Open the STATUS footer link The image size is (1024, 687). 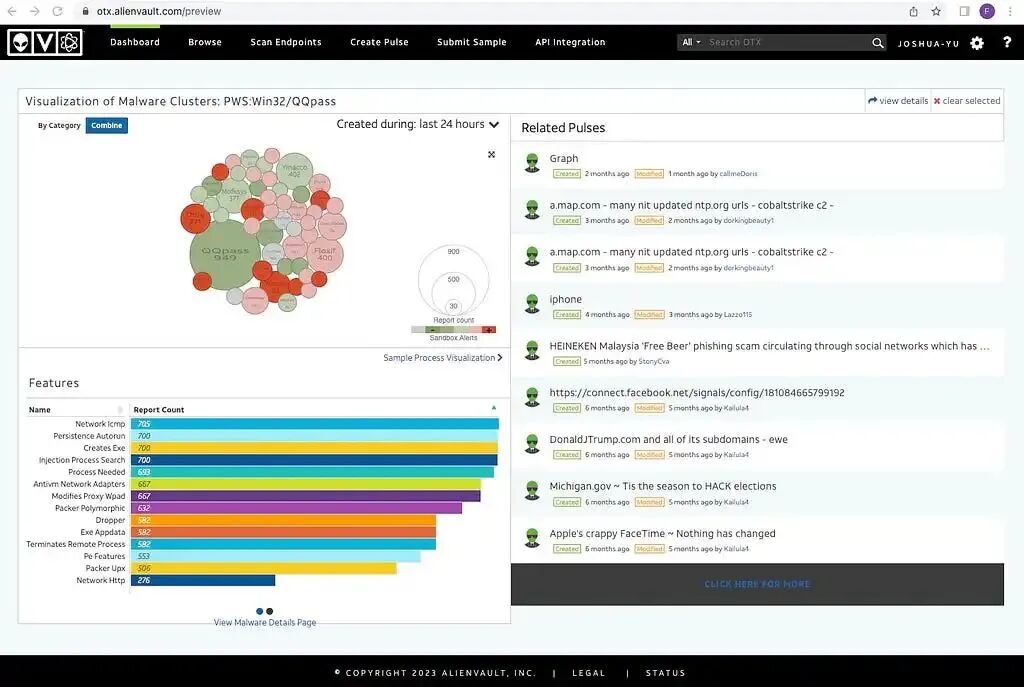pos(665,673)
